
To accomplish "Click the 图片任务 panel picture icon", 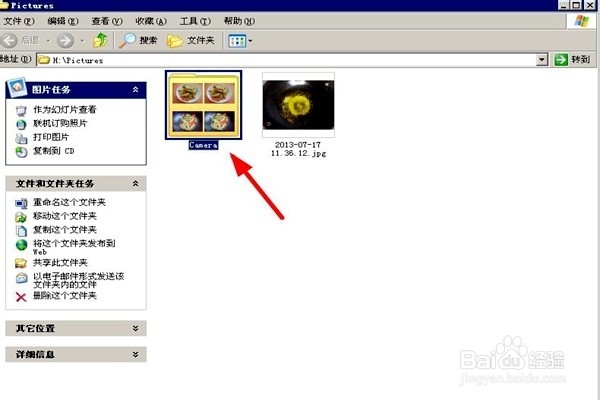I will 17,88.
